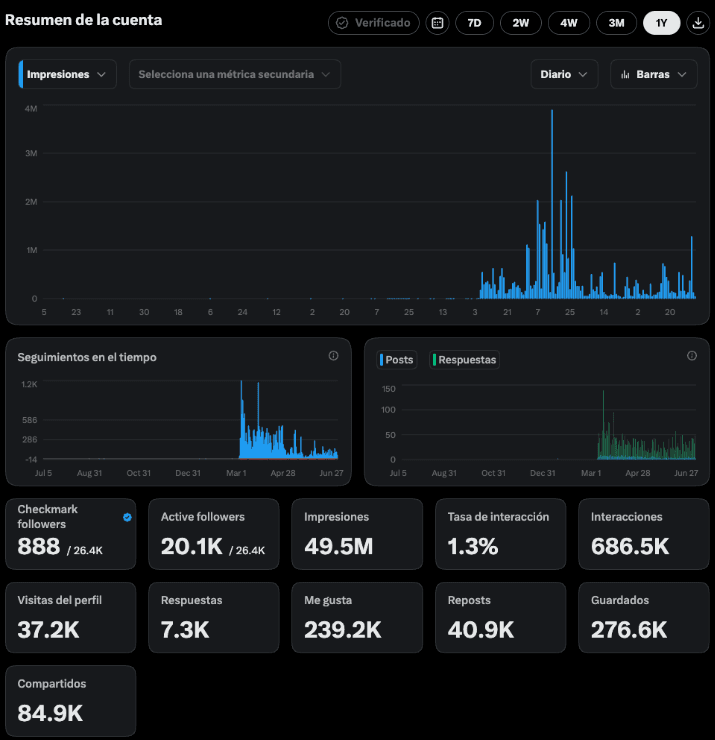715x740 pixels.
Task: Click the 1.2K axis label on followers chart
Action: [29, 384]
